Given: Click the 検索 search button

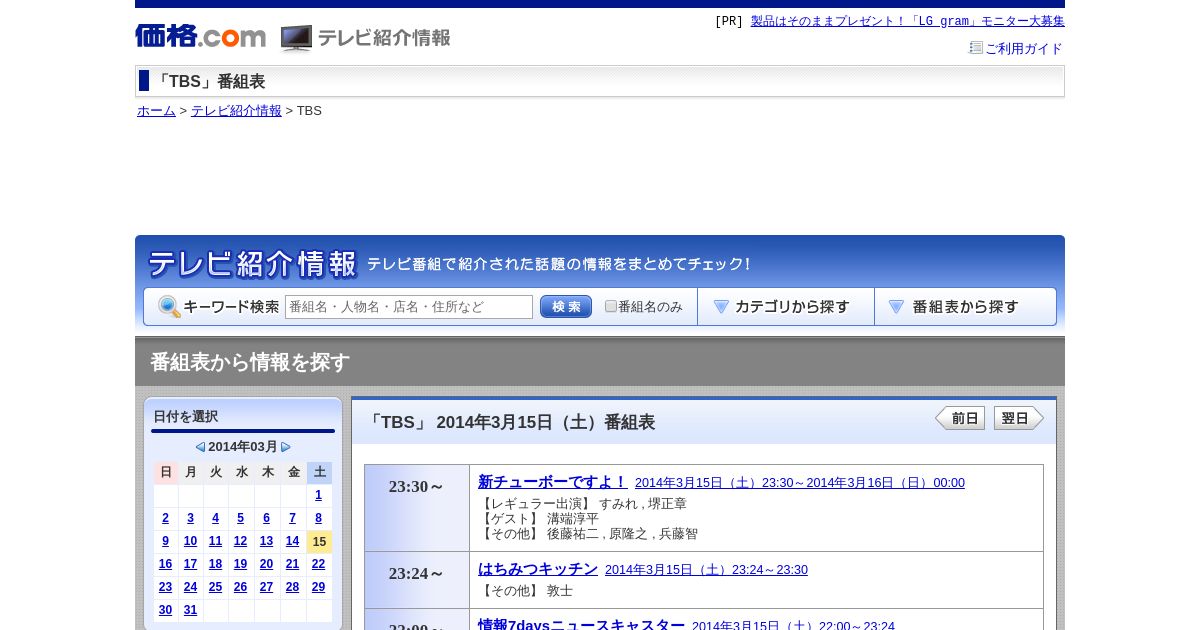Looking at the screenshot, I should [566, 307].
